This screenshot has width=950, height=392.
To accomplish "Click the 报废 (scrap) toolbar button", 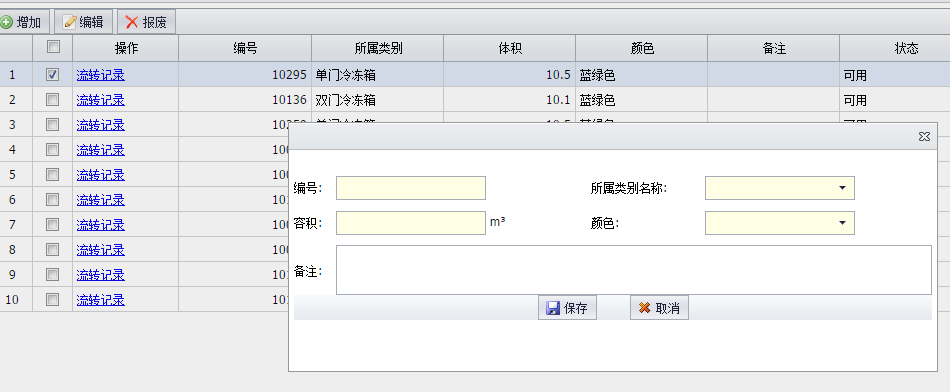I will (147, 22).
